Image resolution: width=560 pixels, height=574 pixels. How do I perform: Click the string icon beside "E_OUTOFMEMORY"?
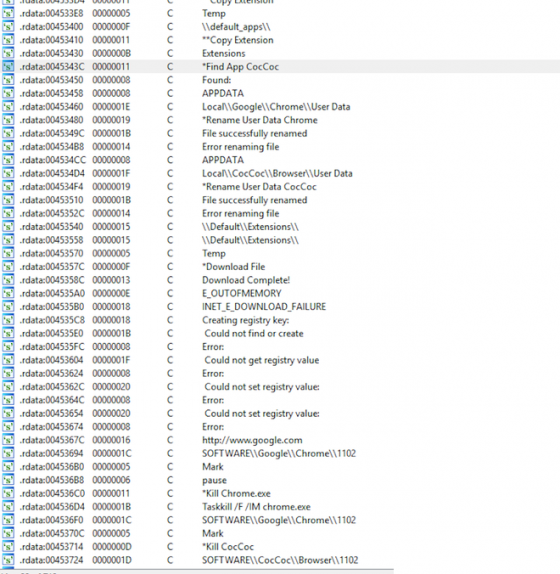pyautogui.click(x=8, y=293)
